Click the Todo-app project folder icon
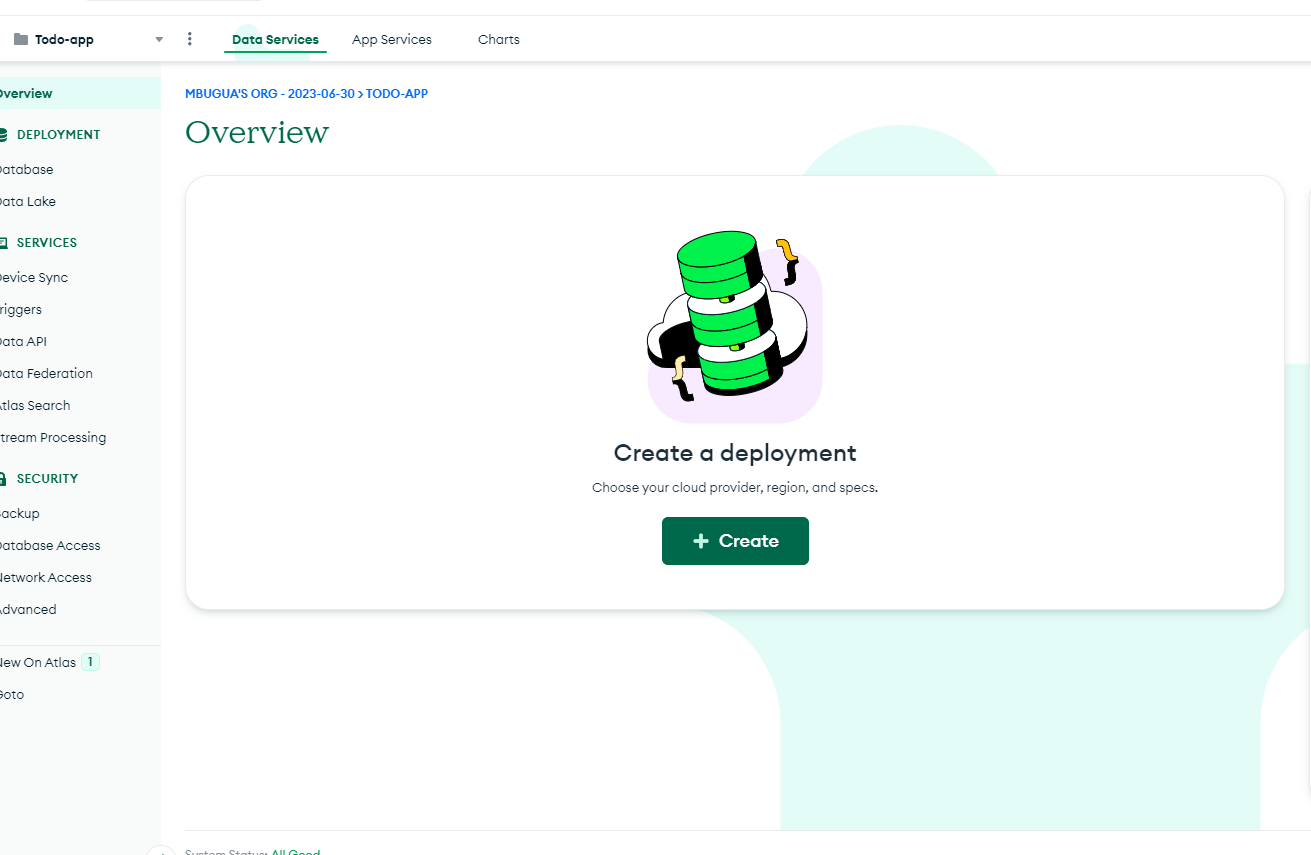The width and height of the screenshot is (1311, 855). tap(20, 38)
